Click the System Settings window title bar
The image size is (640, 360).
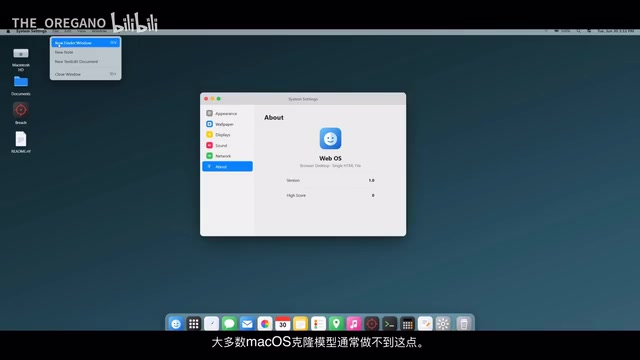click(303, 99)
